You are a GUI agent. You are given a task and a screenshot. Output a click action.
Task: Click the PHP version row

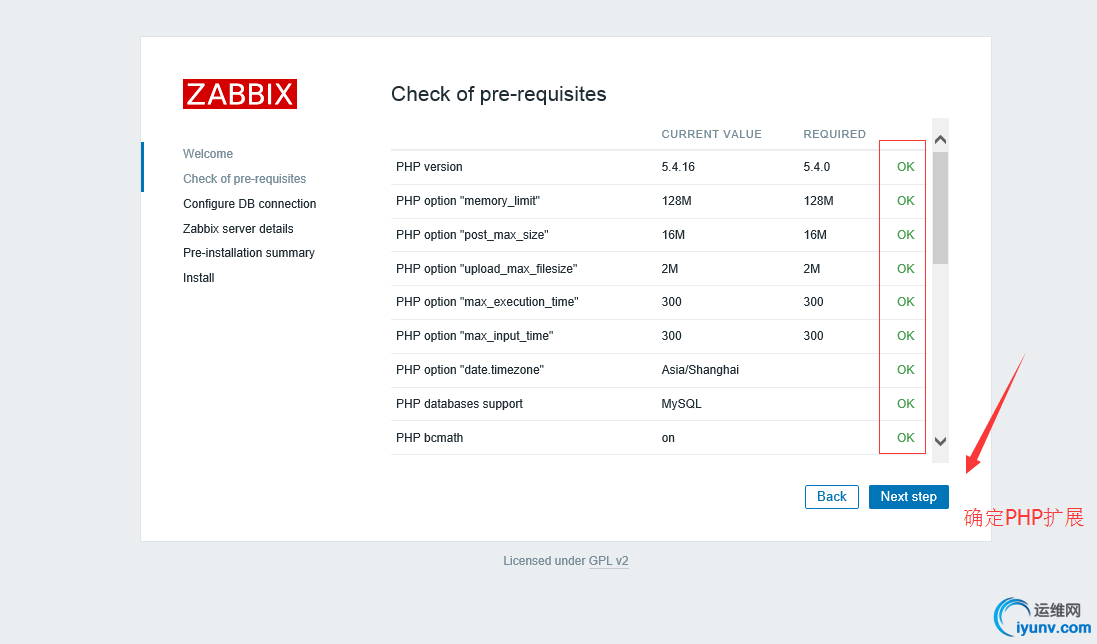[x=658, y=167]
